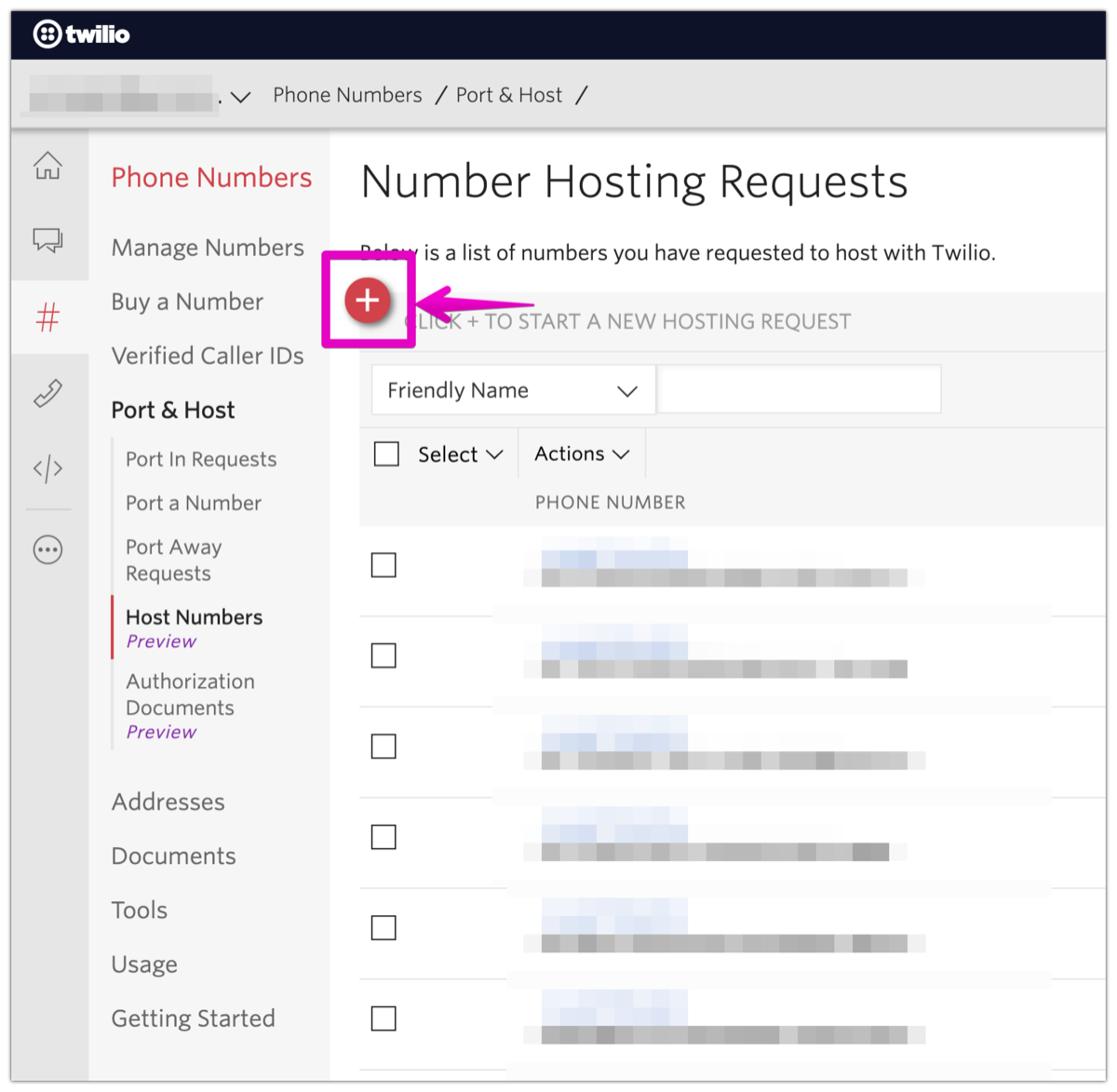Viewport: 1117px width, 1092px height.
Task: Click Phone Numbers breadcrumb link
Action: click(x=347, y=95)
